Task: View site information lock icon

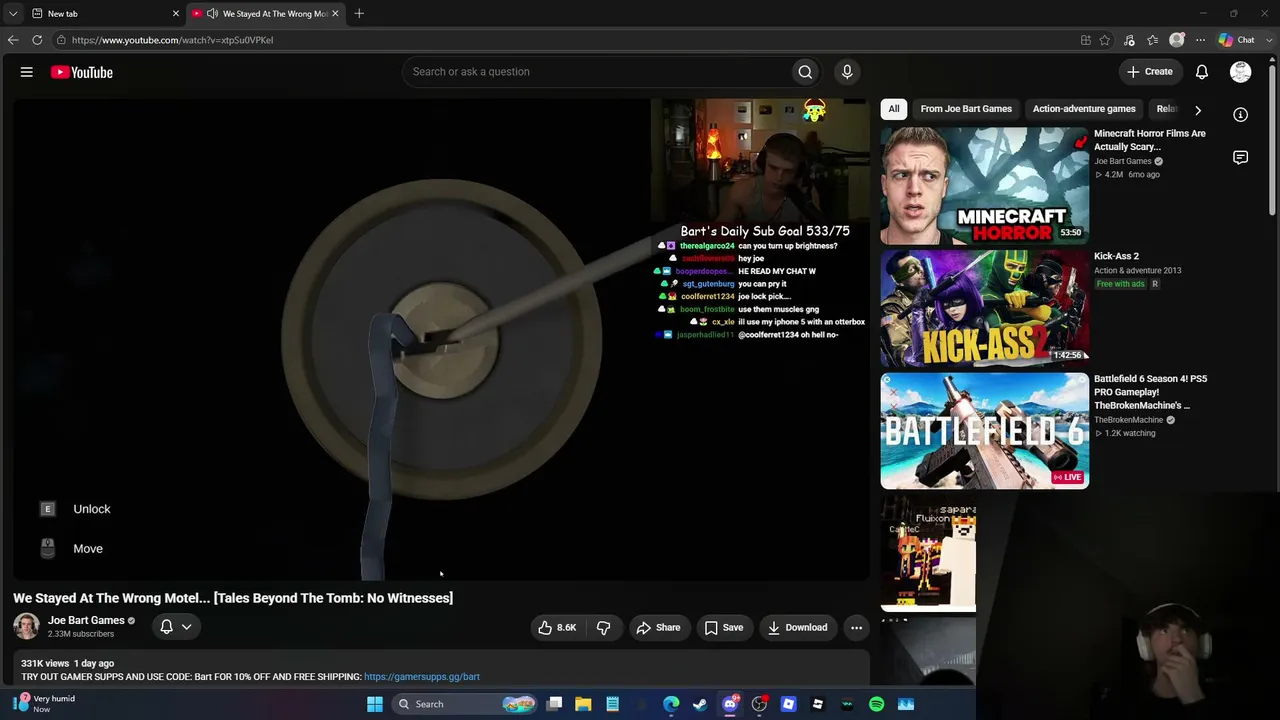Action: tap(61, 40)
